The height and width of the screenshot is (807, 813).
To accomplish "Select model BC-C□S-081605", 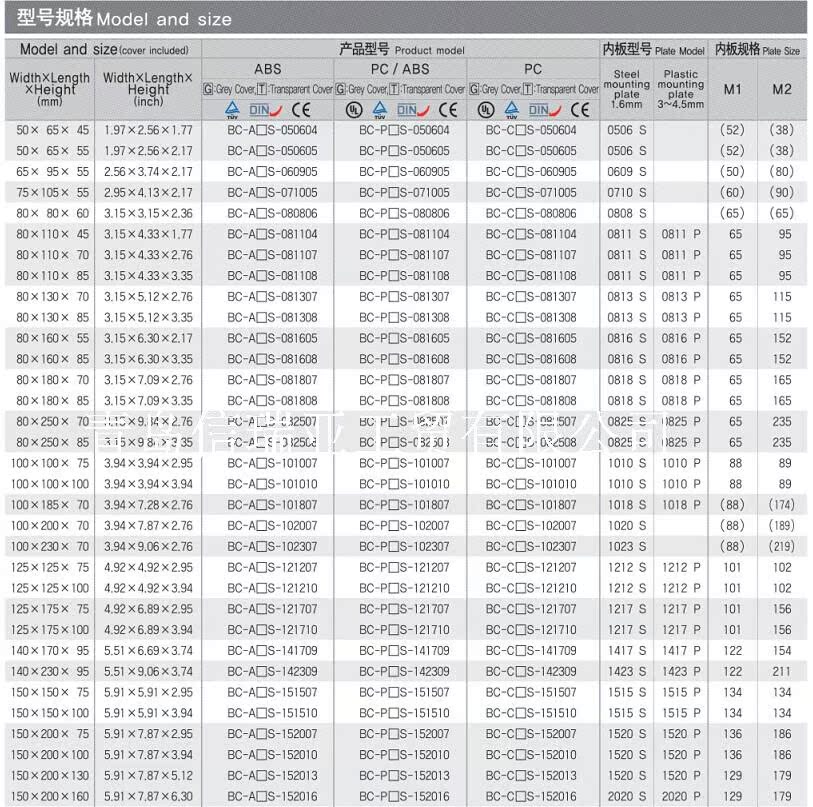I will pyautogui.click(x=531, y=338).
